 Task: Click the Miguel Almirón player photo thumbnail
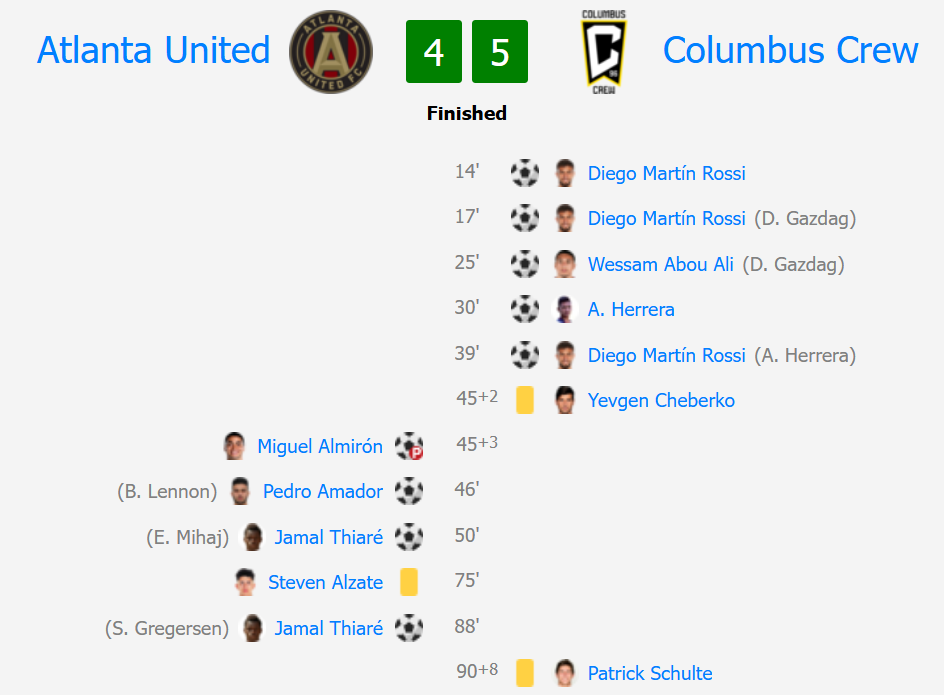(234, 446)
